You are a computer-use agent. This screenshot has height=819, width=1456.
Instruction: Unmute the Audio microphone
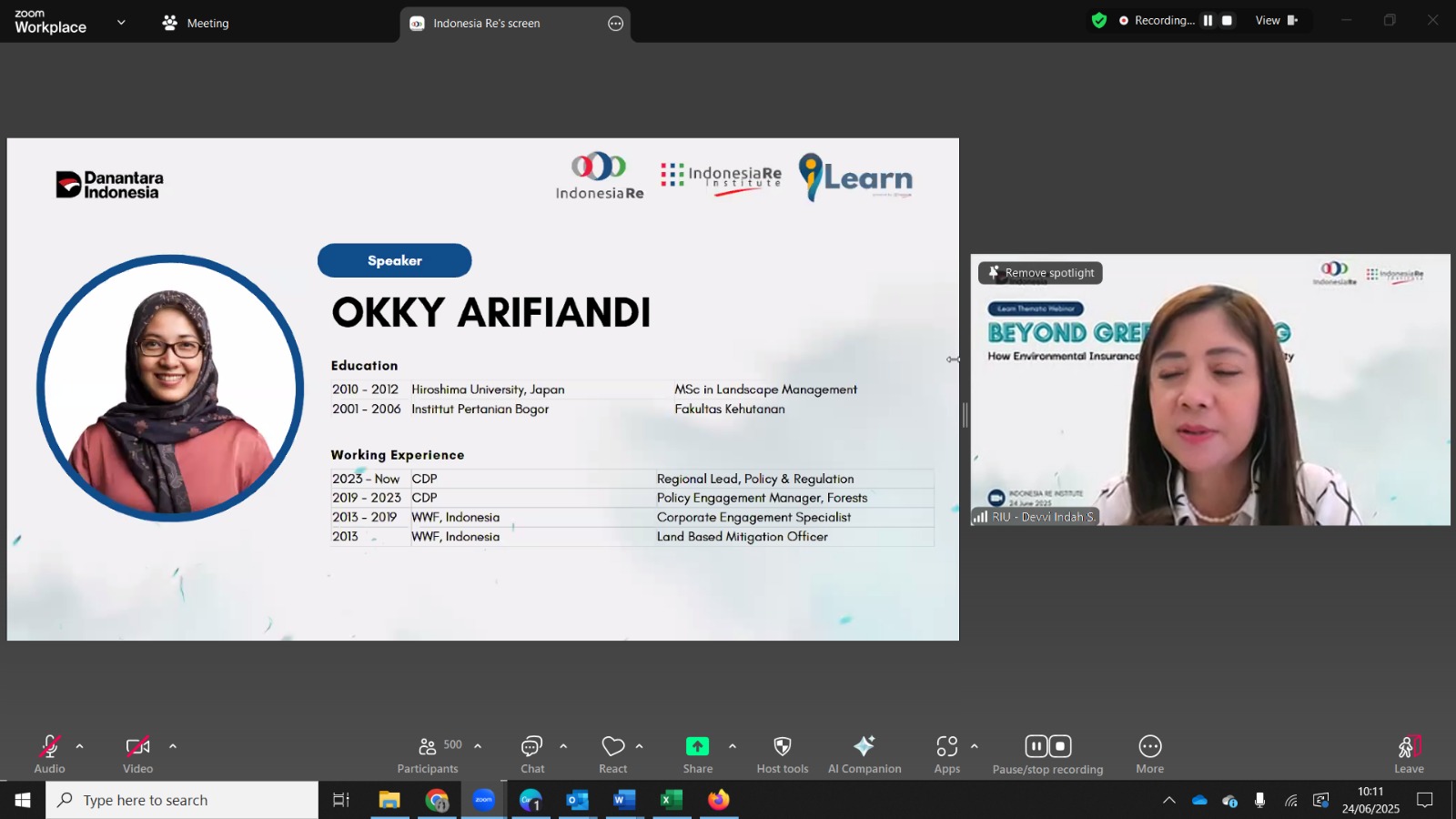click(x=50, y=754)
